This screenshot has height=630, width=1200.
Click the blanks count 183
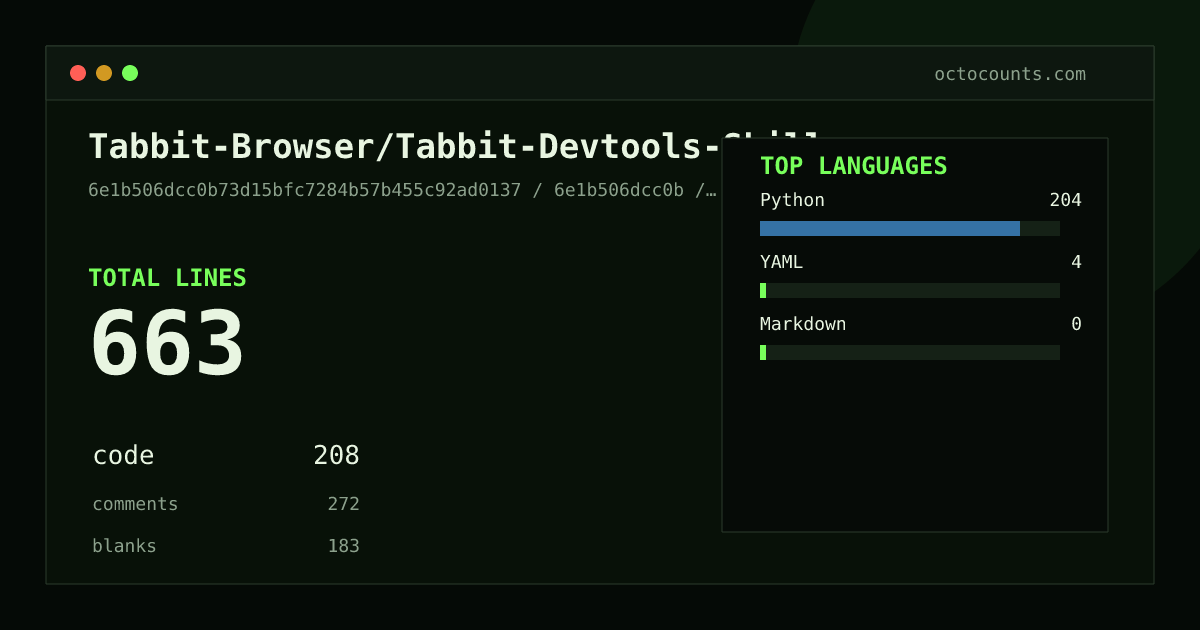click(x=343, y=546)
